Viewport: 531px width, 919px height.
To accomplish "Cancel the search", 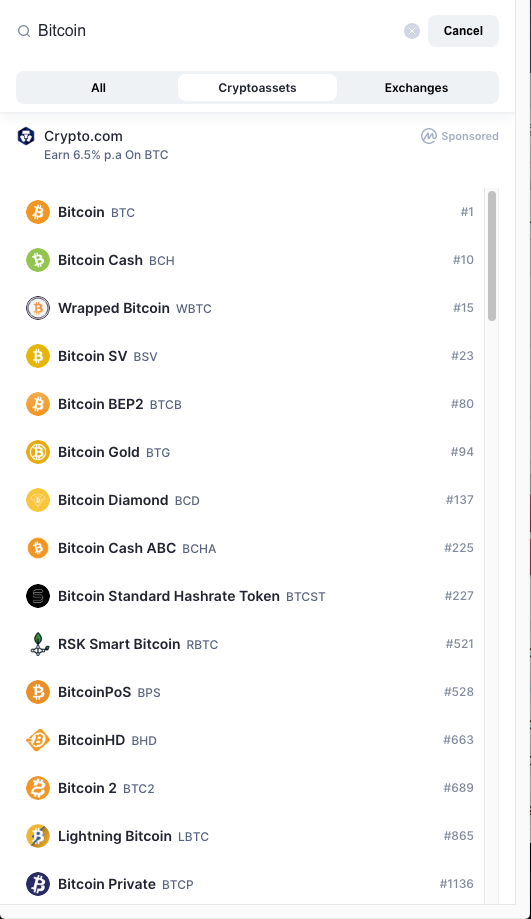I will tap(463, 31).
